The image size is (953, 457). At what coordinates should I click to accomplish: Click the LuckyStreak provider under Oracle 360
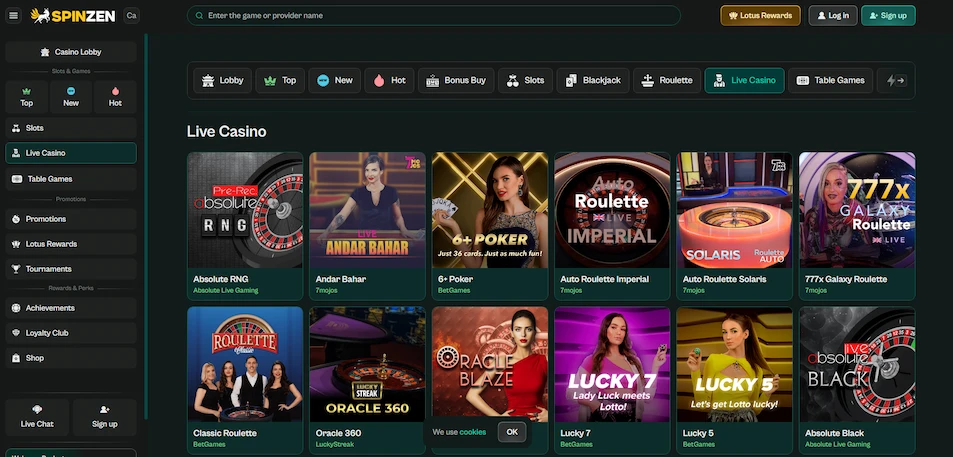tap(334, 445)
